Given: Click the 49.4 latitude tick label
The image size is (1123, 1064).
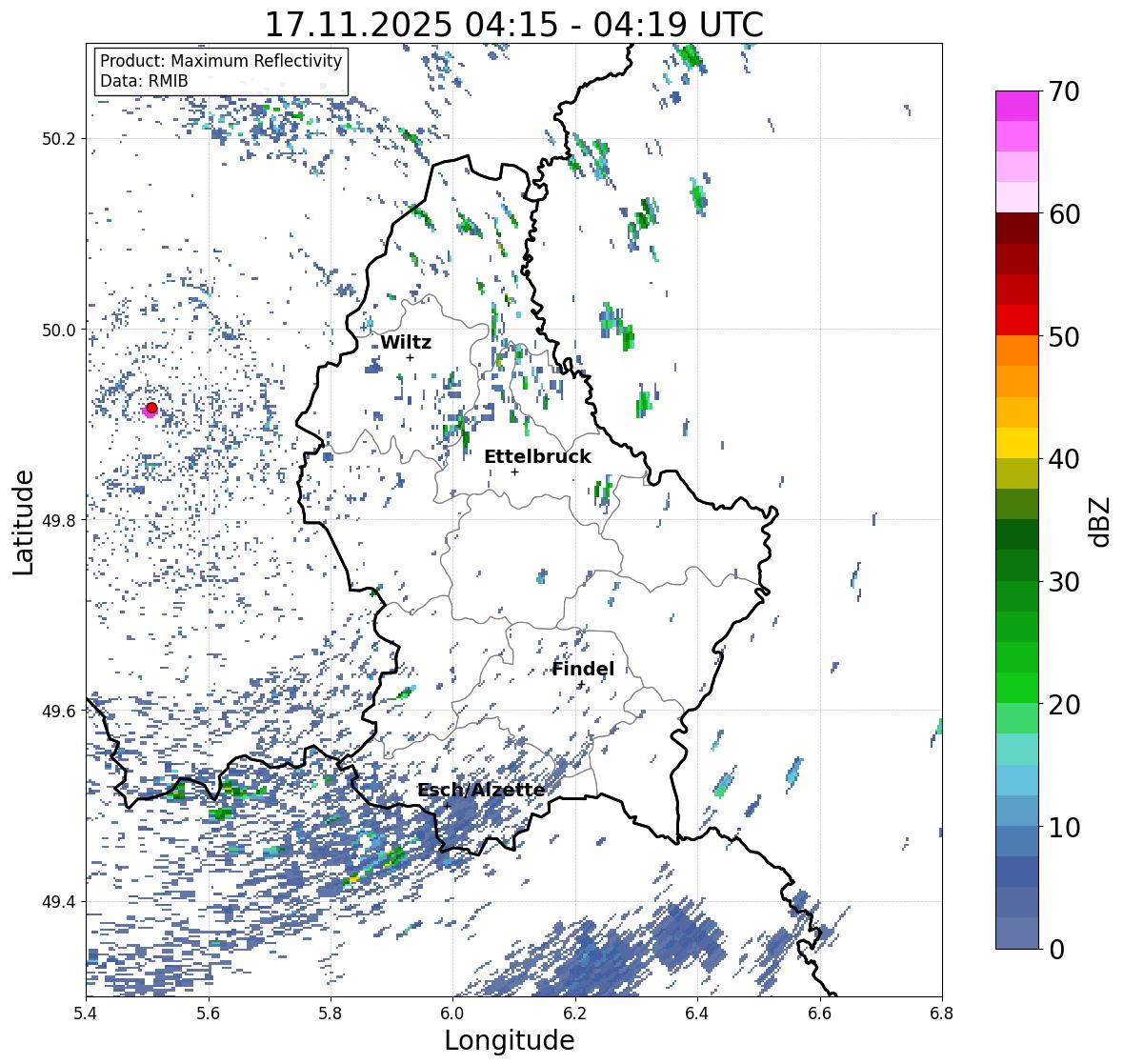Looking at the screenshot, I should [x=59, y=902].
